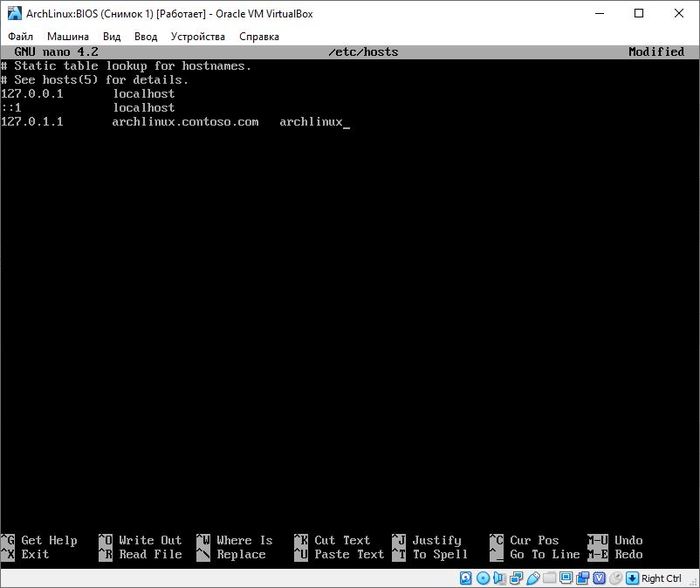700x588 pixels.
Task: Click the Modified status in nano header
Action: point(656,52)
